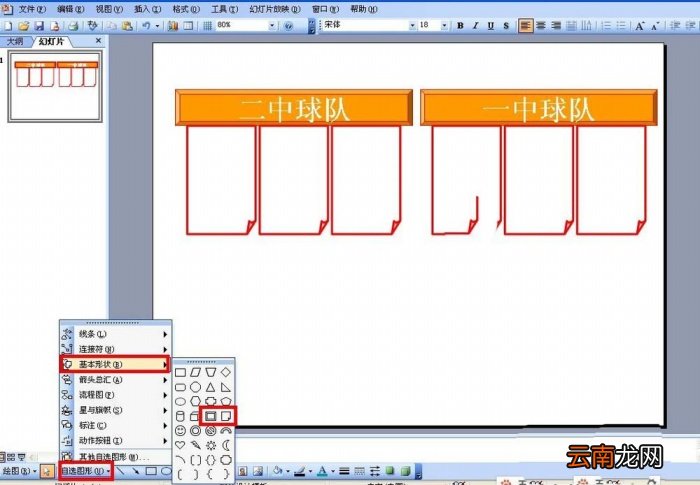
Task: Pick the line drawing tool
Action: [x=121, y=471]
